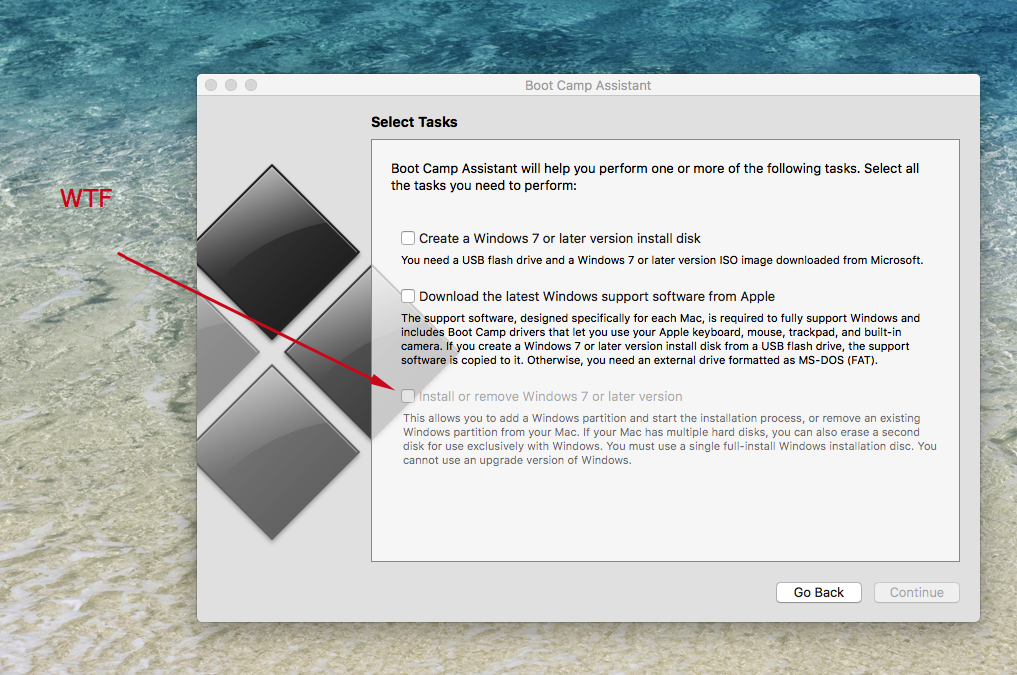Click the Select Tasks heading
1017x675 pixels.
(414, 122)
